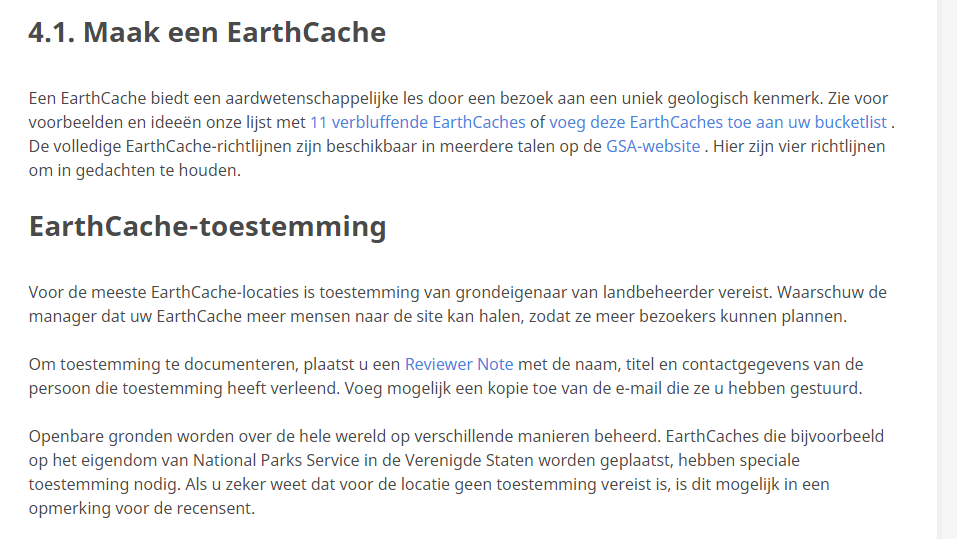Open the GSA-website link
This screenshot has height=539, width=957.
(653, 147)
